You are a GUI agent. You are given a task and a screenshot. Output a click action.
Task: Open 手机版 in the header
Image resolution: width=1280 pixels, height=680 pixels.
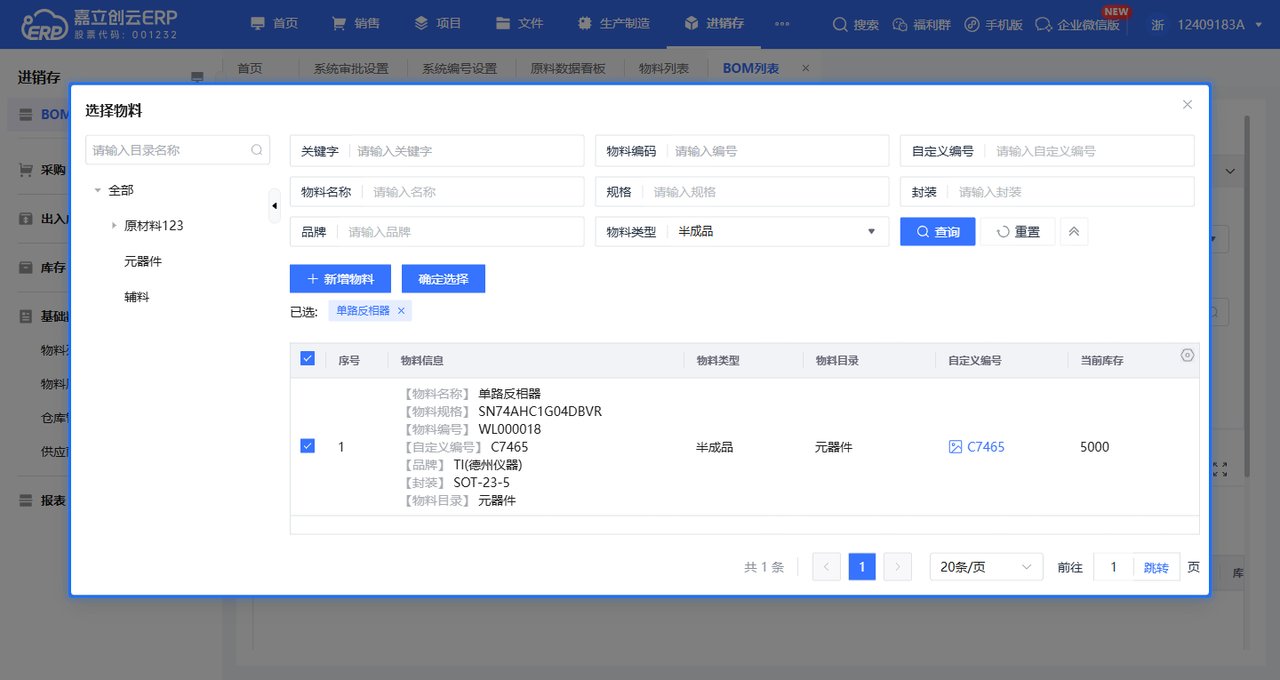pyautogui.click(x=993, y=25)
